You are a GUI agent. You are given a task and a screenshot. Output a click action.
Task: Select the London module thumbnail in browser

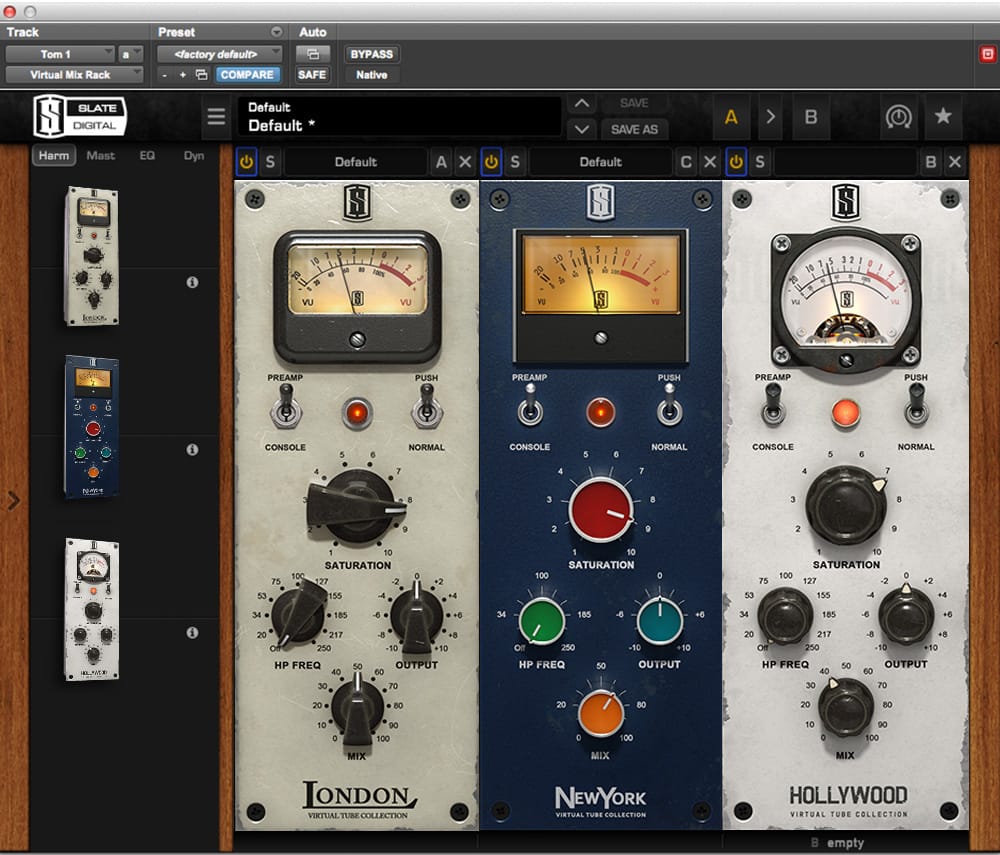92,256
